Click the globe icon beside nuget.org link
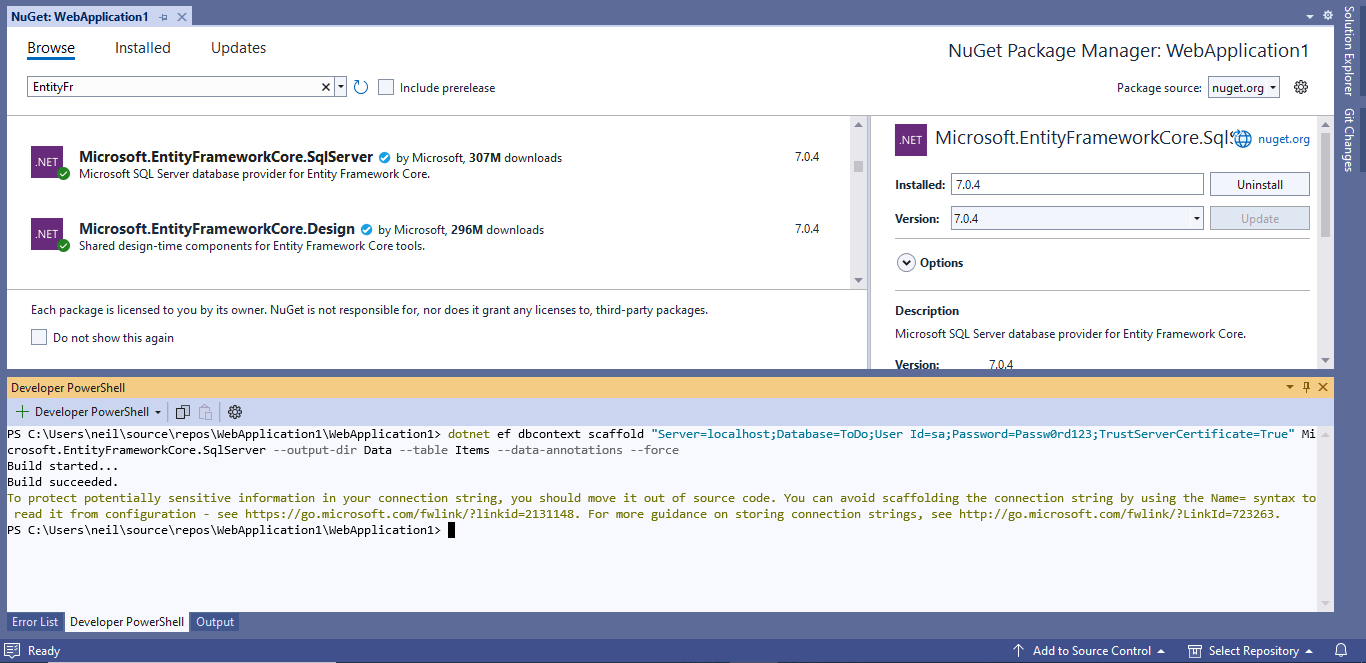 pos(1242,139)
